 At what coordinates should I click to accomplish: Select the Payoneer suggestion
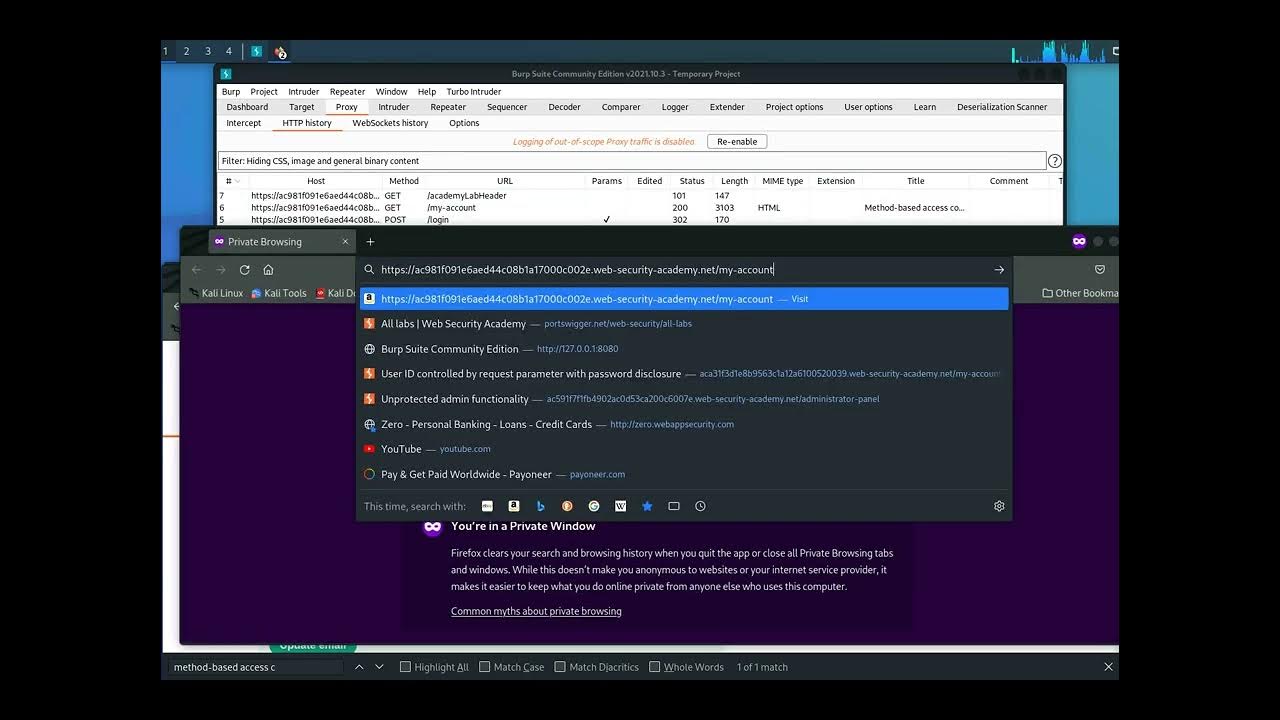pos(684,474)
